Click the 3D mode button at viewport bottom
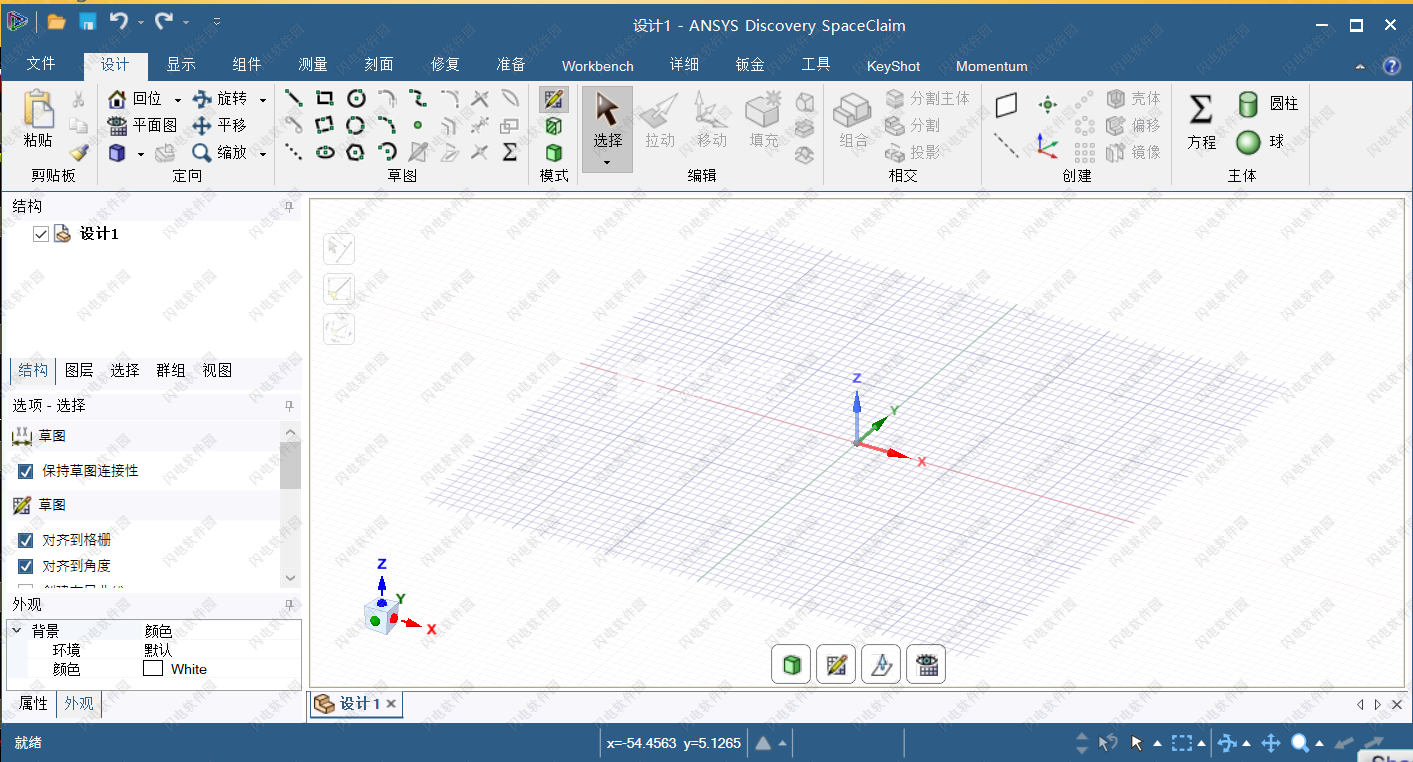 click(791, 665)
